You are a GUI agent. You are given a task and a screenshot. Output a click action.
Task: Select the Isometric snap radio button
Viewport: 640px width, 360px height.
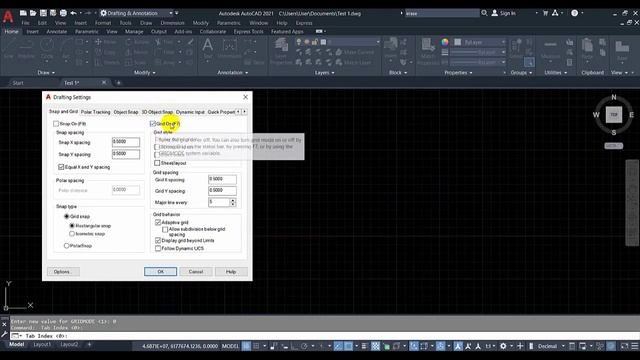coord(72,234)
